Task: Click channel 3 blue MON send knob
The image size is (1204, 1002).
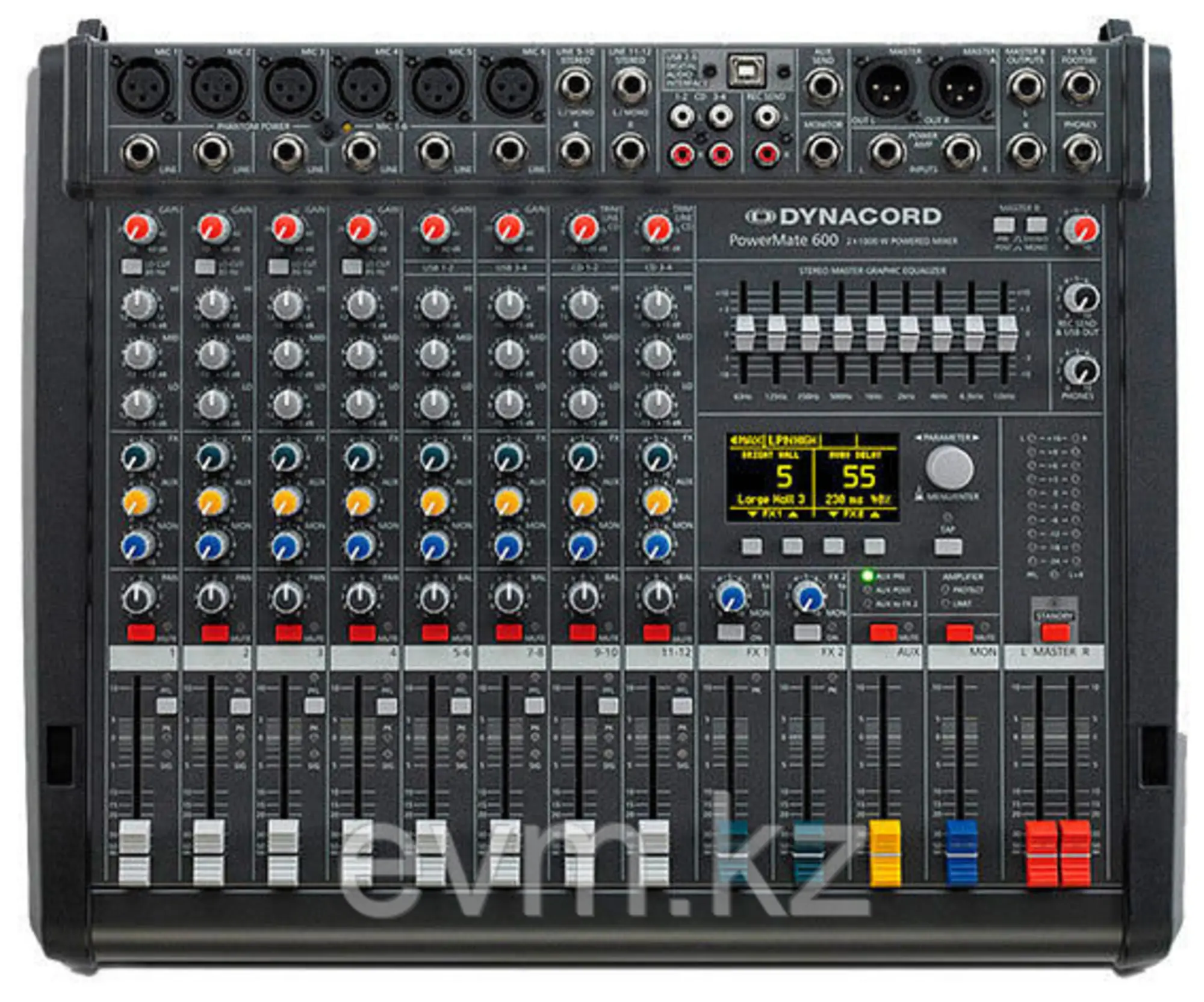Action: [286, 546]
